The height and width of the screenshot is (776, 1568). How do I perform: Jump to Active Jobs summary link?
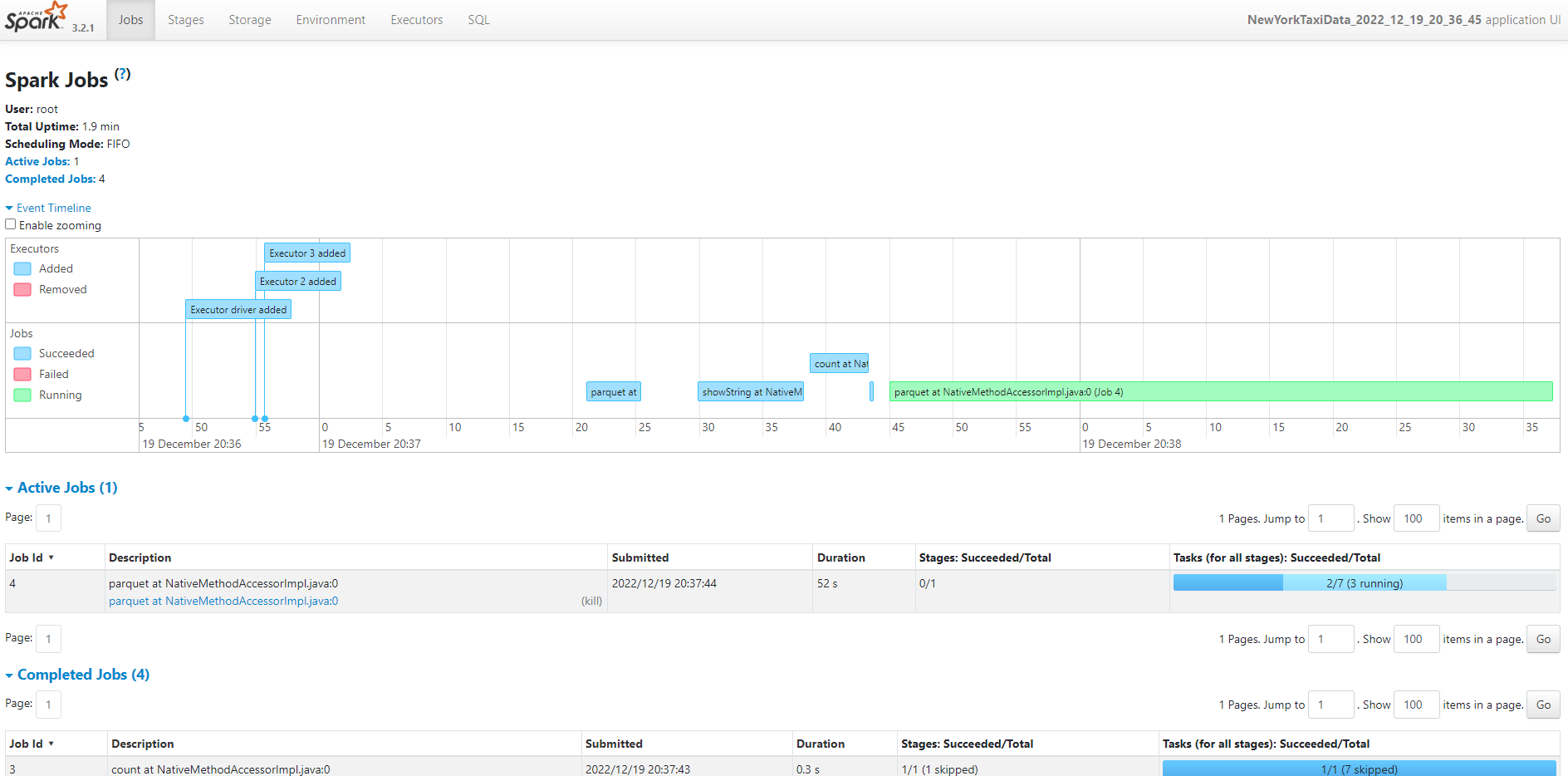pyautogui.click(x=37, y=161)
